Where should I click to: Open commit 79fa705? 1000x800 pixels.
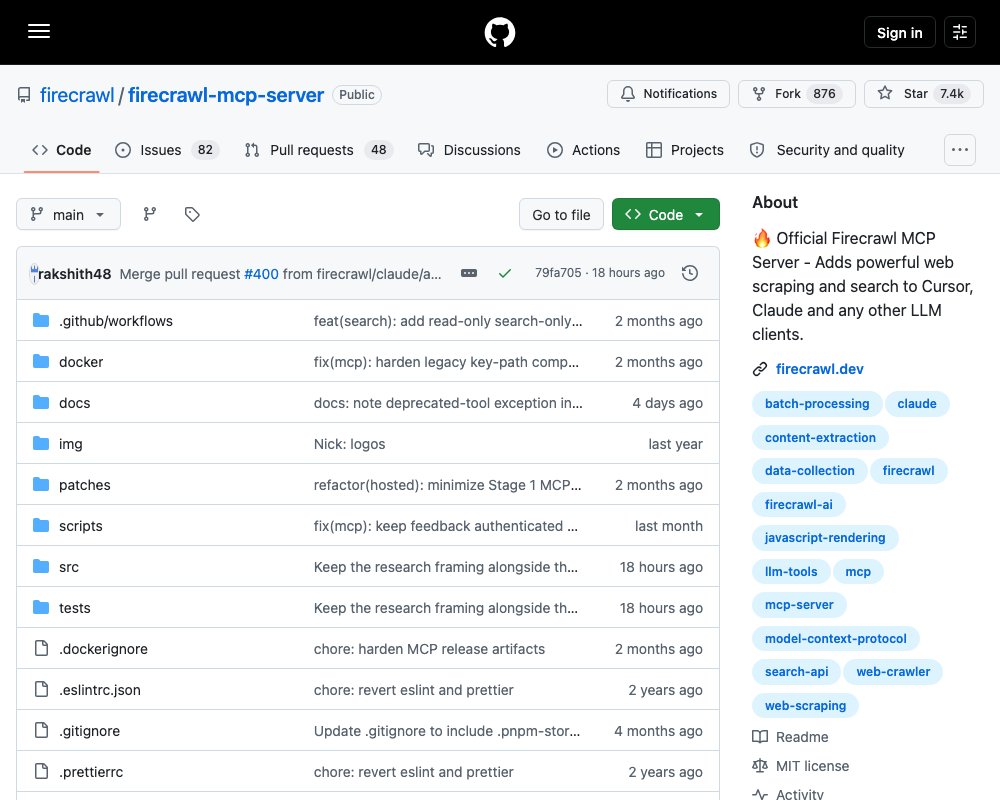[558, 272]
